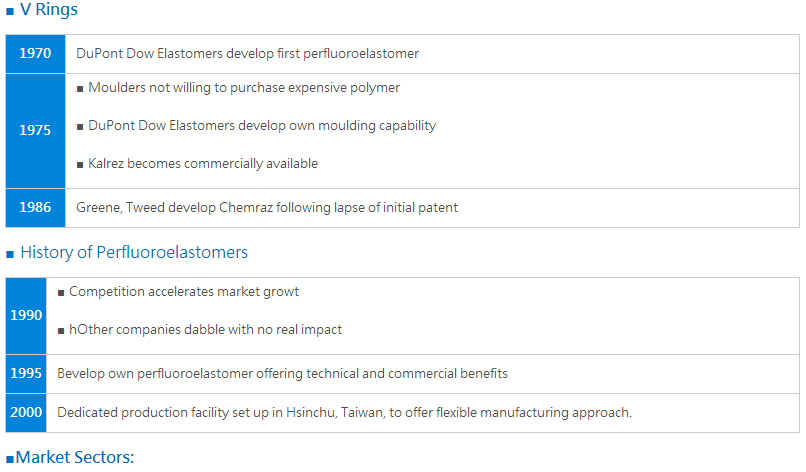The image size is (806, 472).
Task: Click the V Rings section heading
Action: 48,9
